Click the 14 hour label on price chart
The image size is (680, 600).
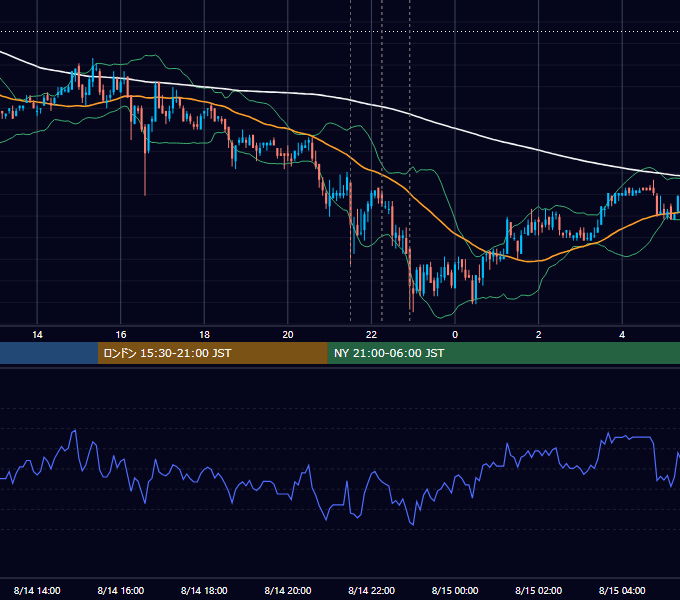pos(37,335)
